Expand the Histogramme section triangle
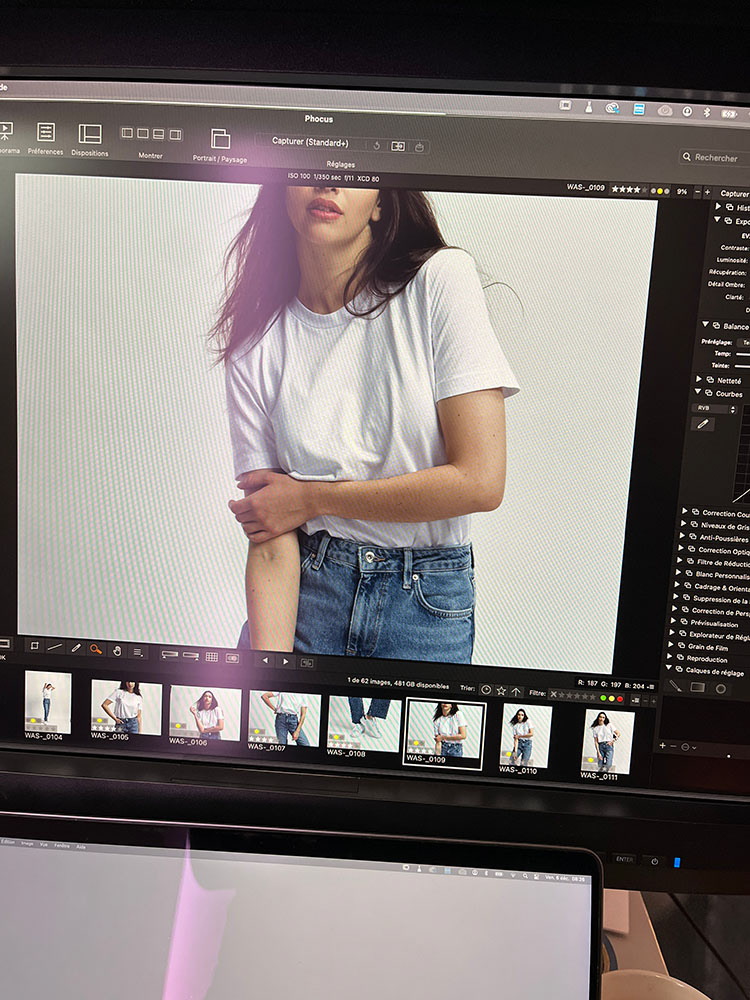 pyautogui.click(x=718, y=206)
